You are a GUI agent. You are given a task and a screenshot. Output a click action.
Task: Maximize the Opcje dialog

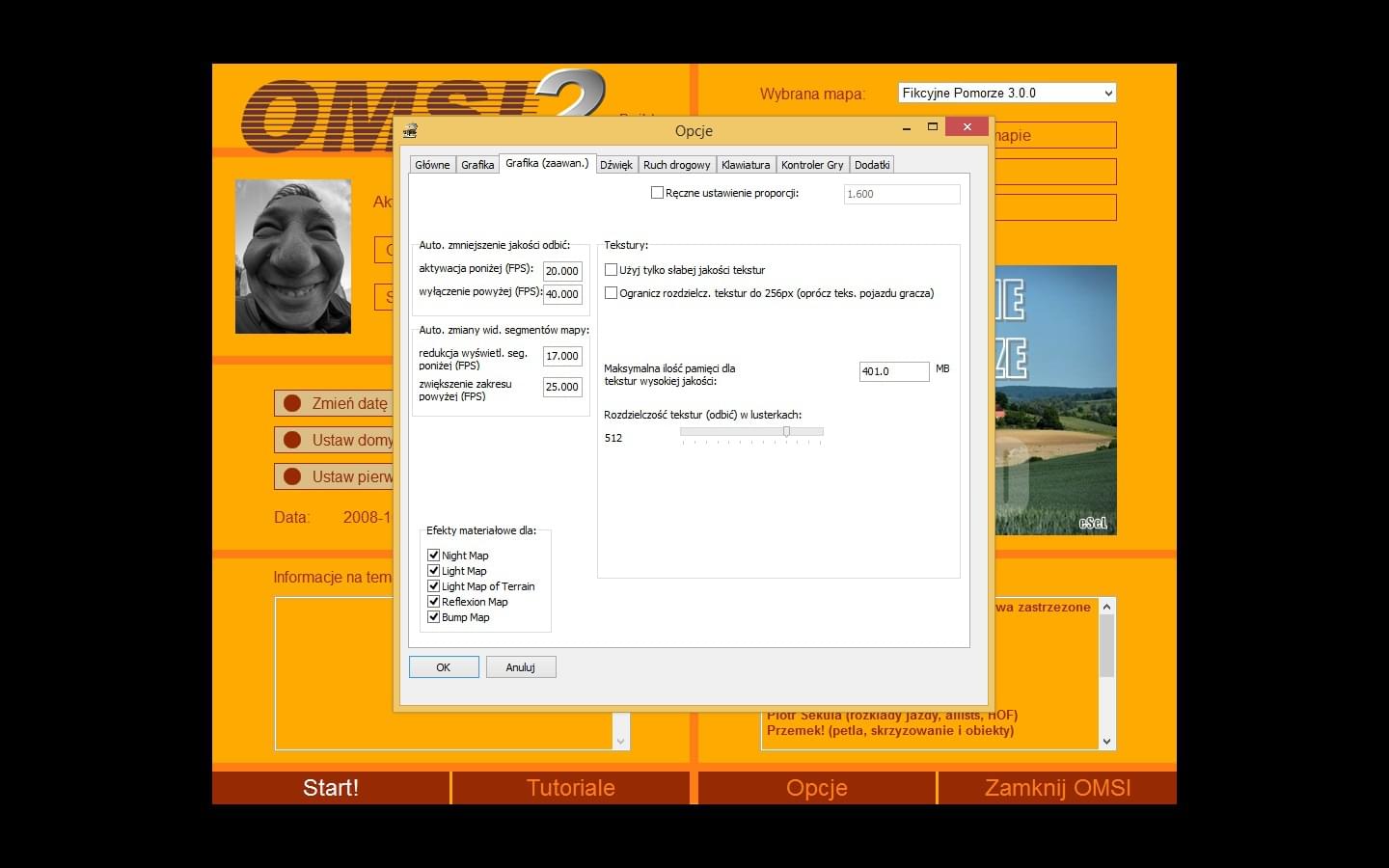933,127
